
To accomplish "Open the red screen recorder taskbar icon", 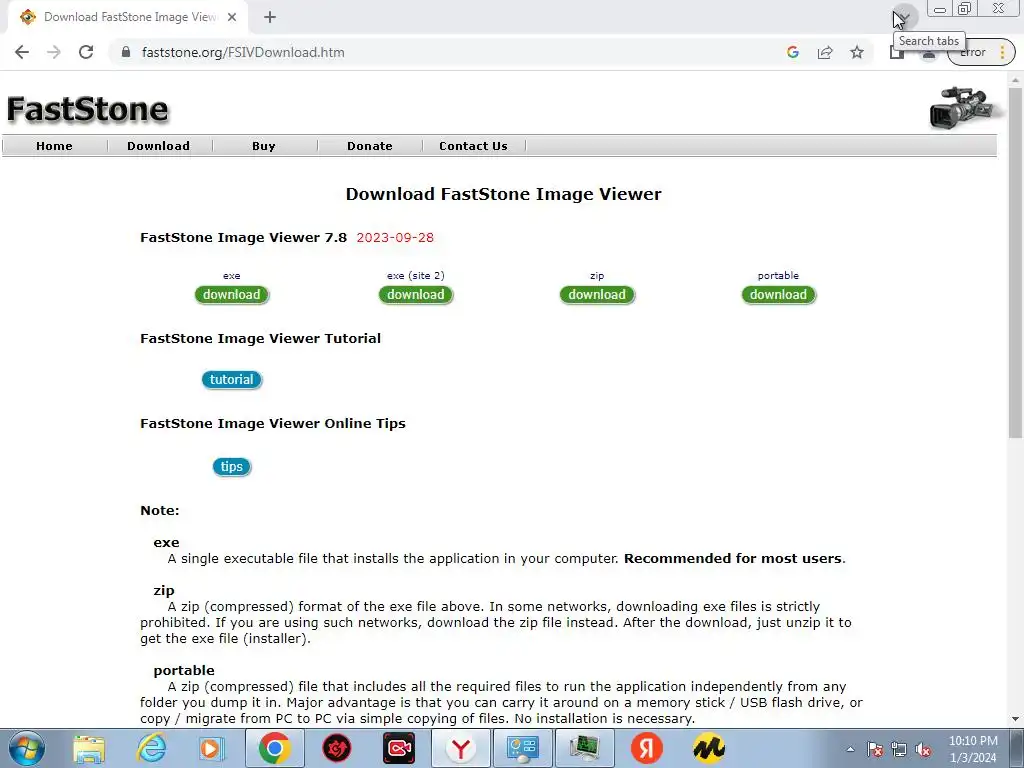I will point(399,748).
